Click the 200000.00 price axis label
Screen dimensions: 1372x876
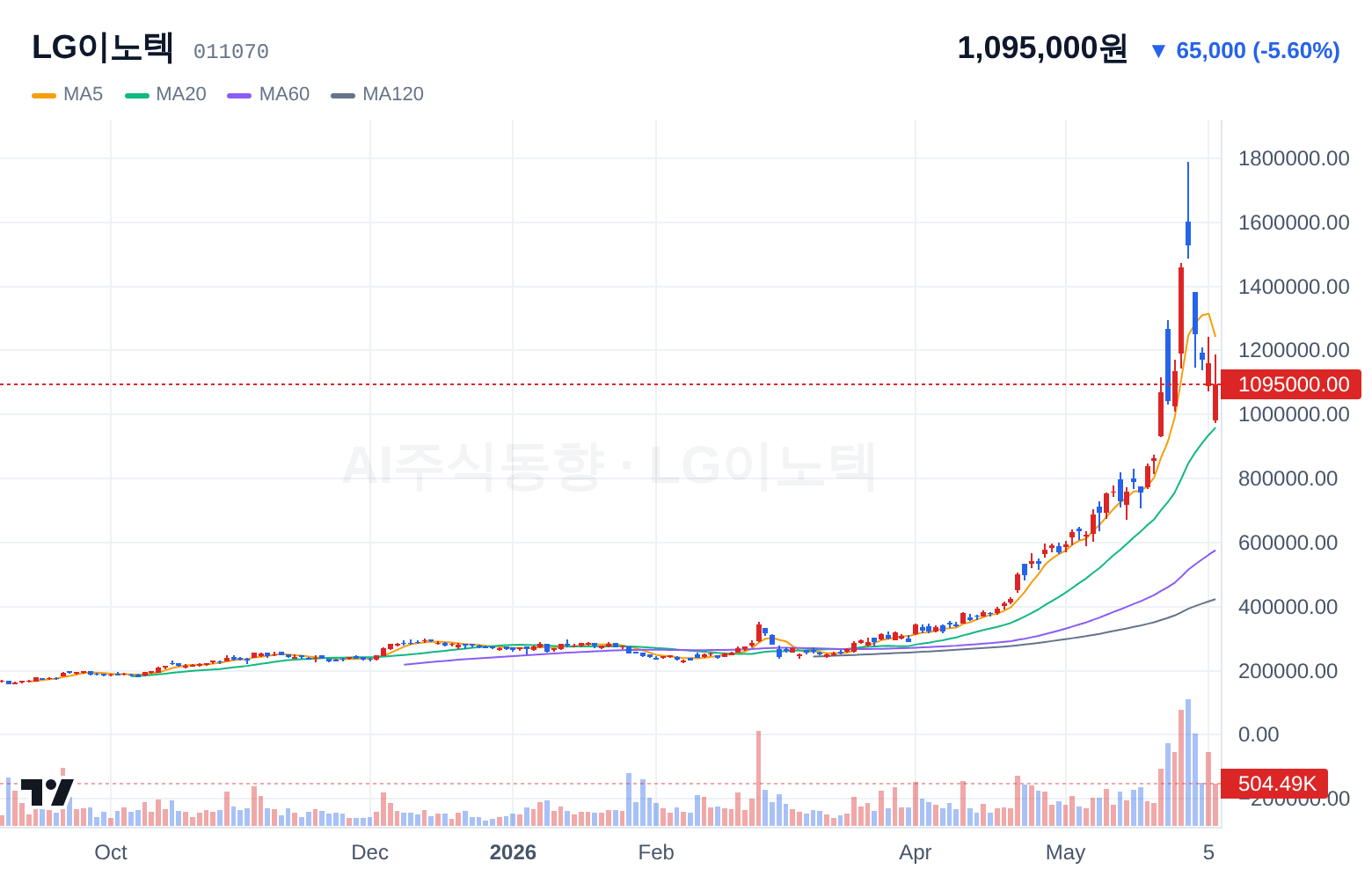click(1288, 671)
